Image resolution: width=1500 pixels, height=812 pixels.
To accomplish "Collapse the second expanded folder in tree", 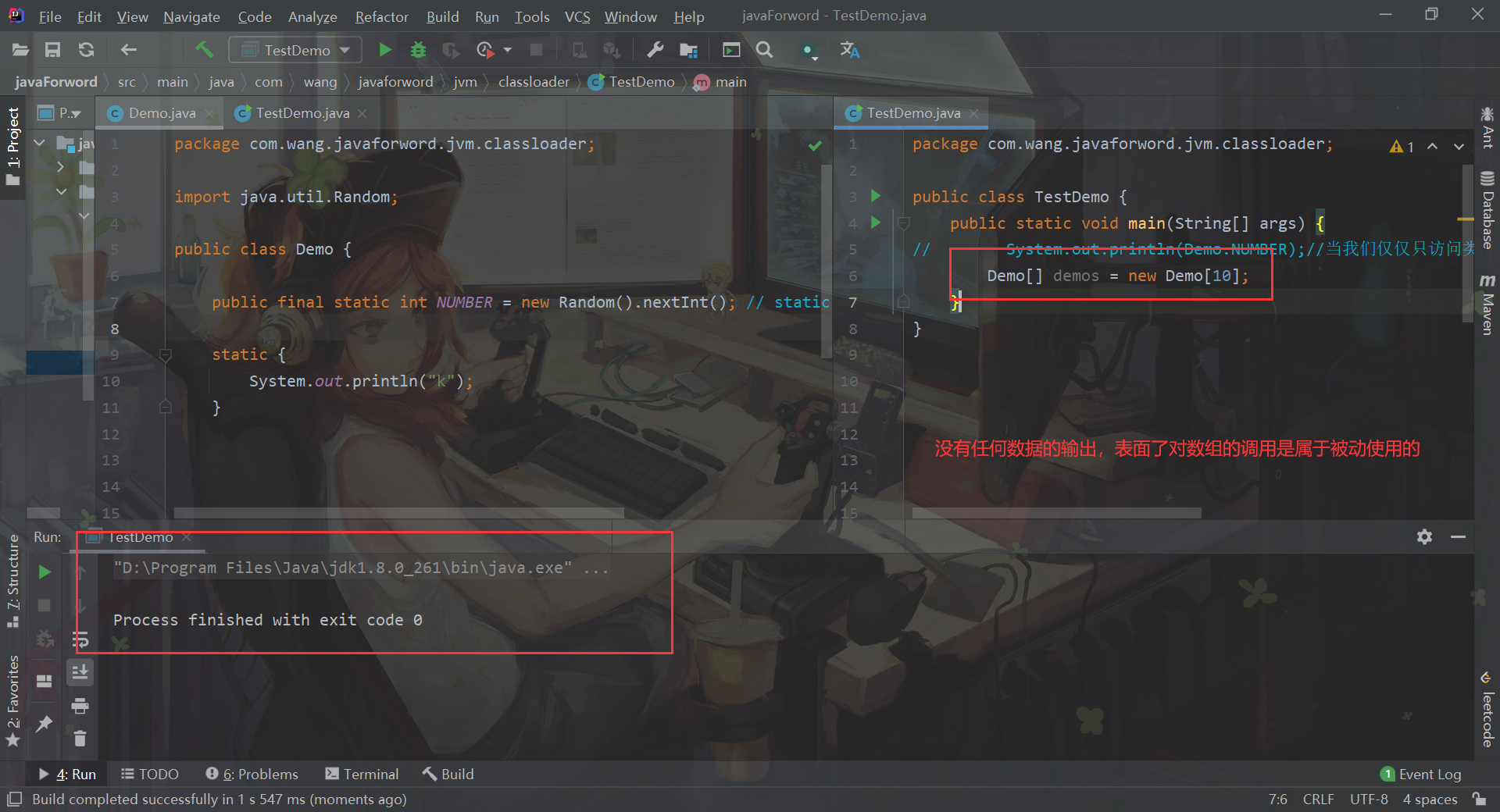I will [61, 191].
